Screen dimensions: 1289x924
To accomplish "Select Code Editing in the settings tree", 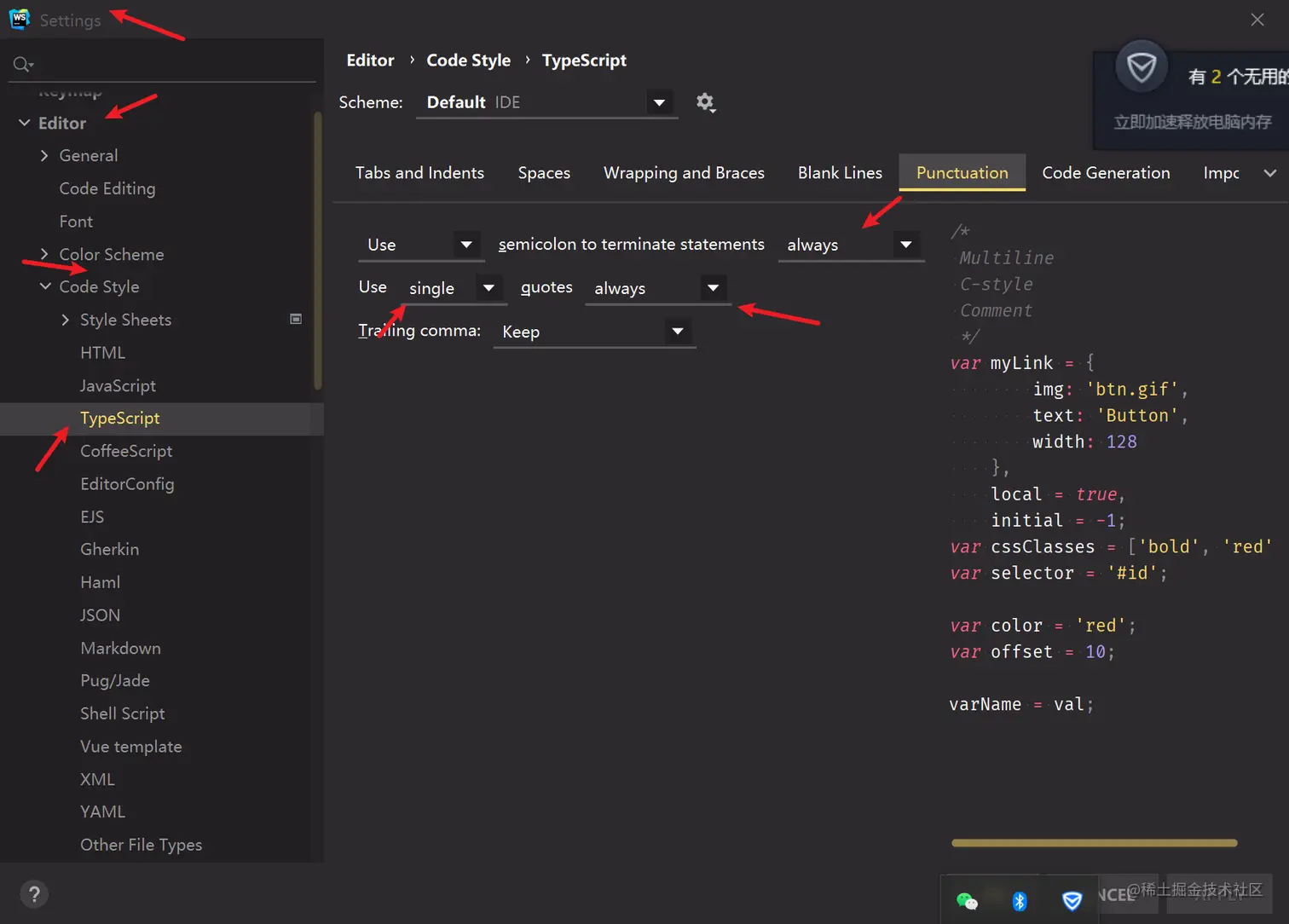I will (x=107, y=188).
